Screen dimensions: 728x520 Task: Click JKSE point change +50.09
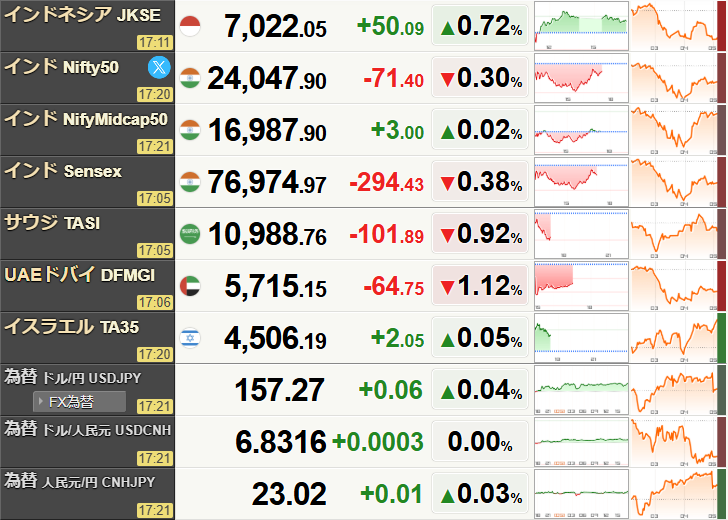click(x=390, y=26)
